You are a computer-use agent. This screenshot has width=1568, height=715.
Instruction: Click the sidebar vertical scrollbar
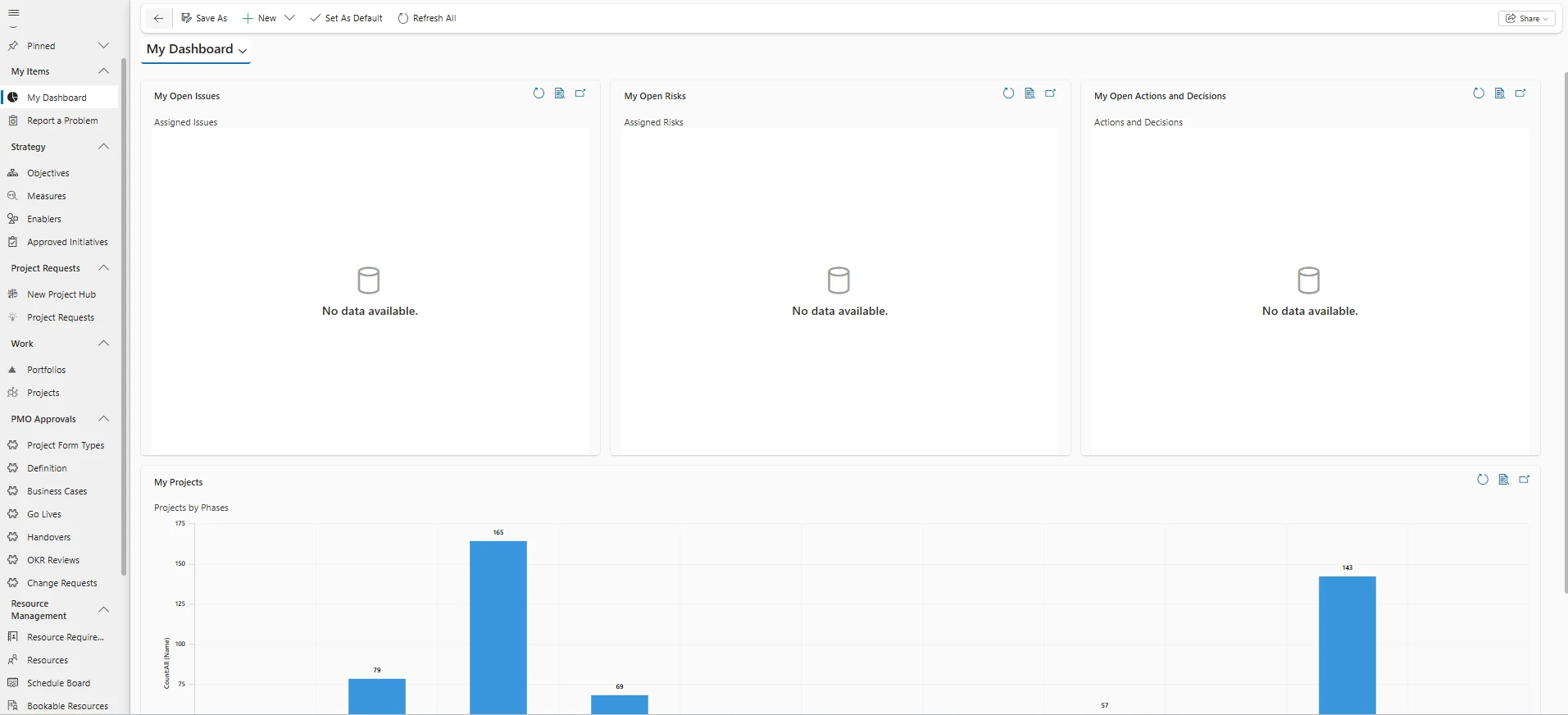(x=124, y=317)
